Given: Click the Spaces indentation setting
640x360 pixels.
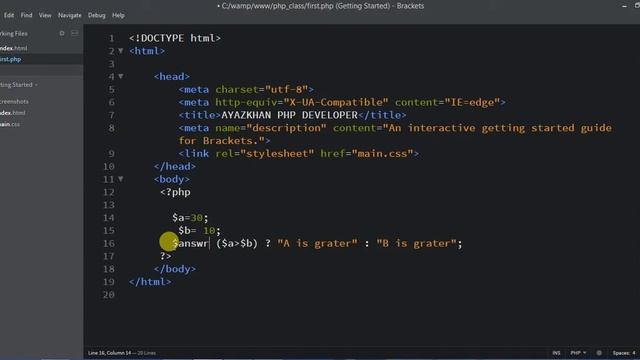Looking at the screenshot, I should (624, 353).
